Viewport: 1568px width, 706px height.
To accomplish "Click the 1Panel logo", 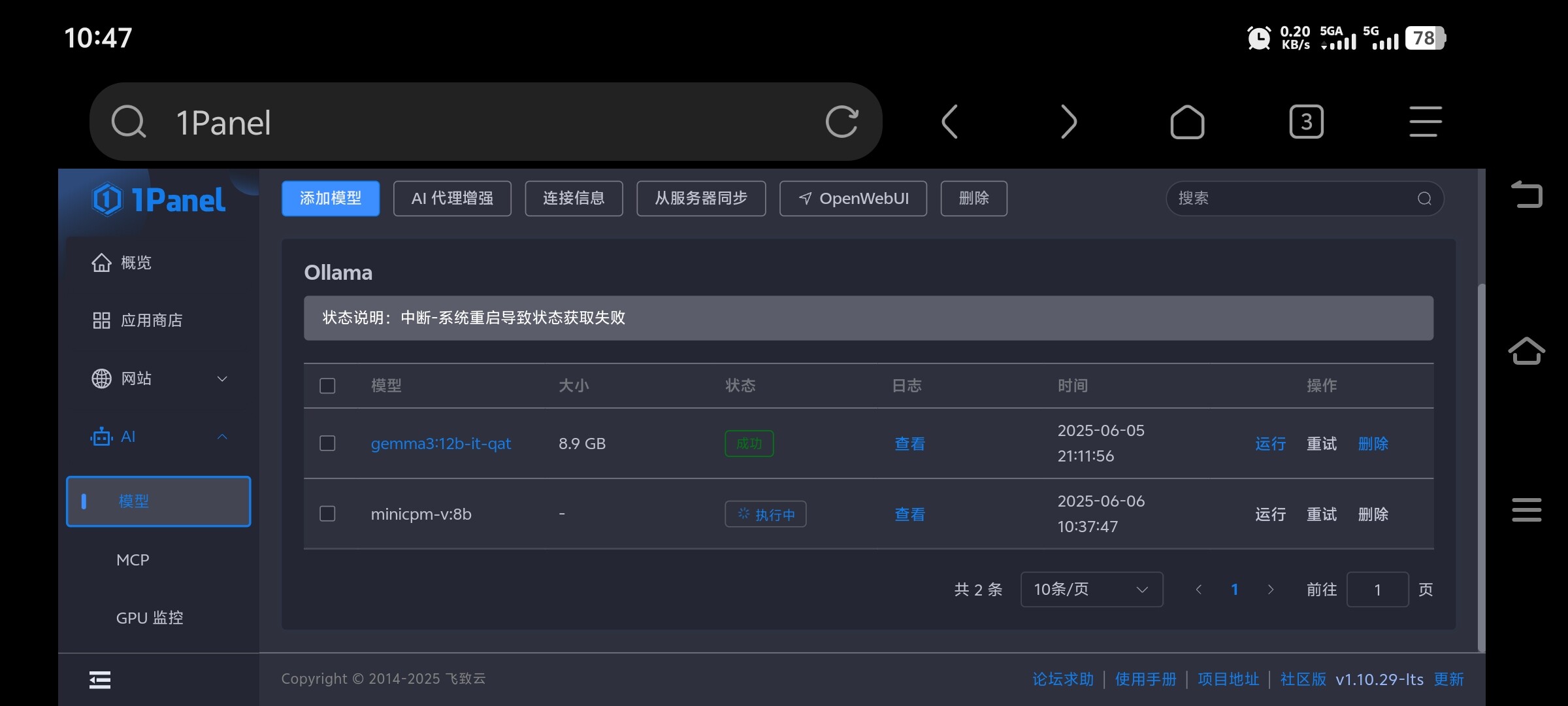I will pos(159,199).
